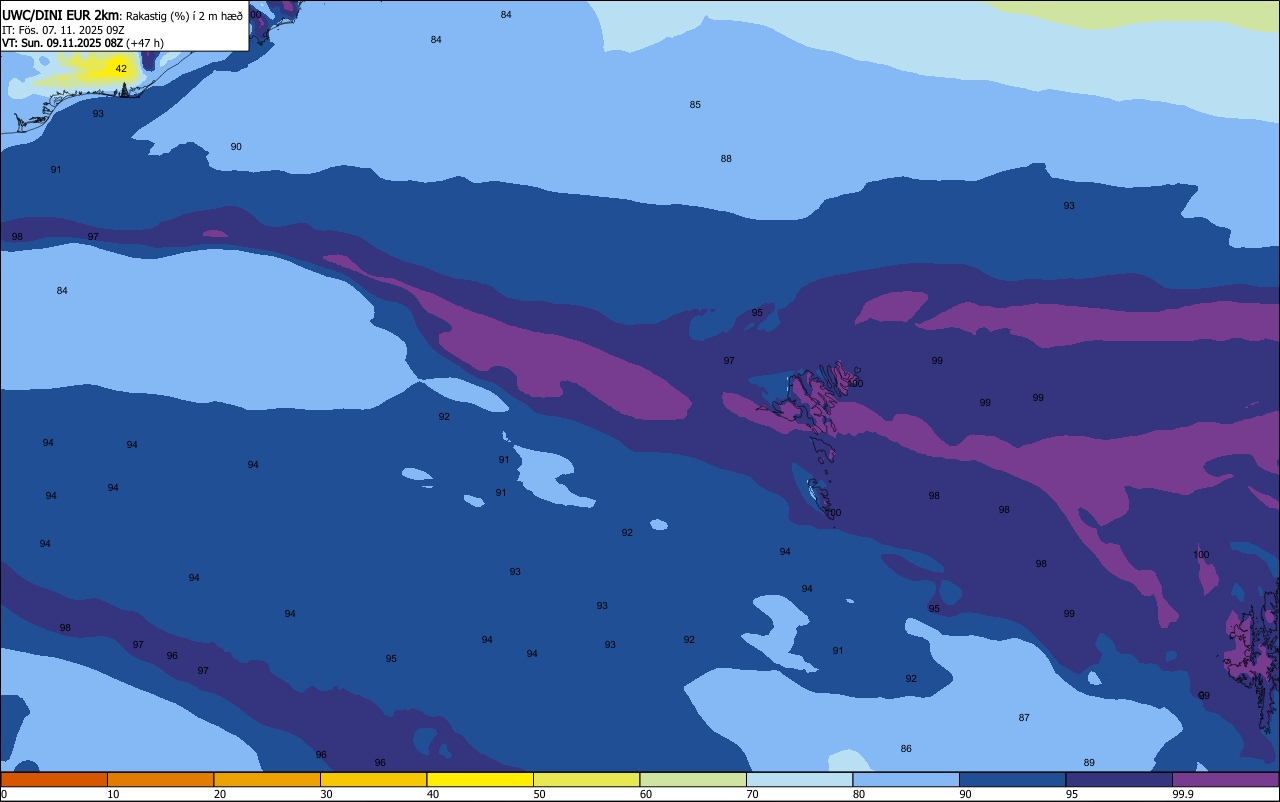Select the 30–40 golden legend segment
The height and width of the screenshot is (802, 1280).
(373, 779)
